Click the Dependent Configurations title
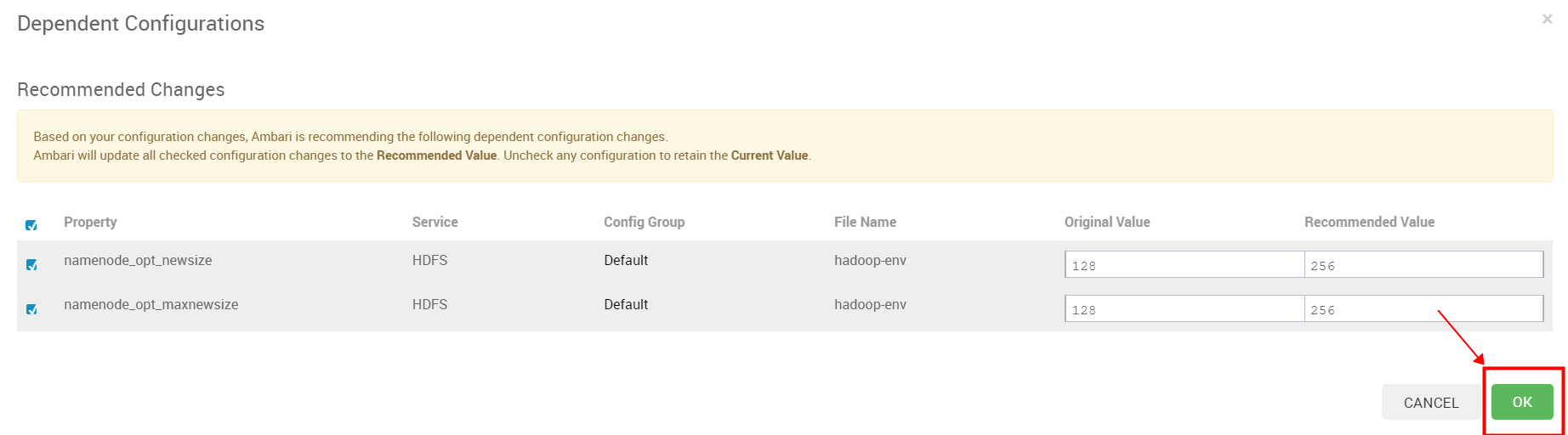Image resolution: width=1568 pixels, height=435 pixels. point(141,24)
